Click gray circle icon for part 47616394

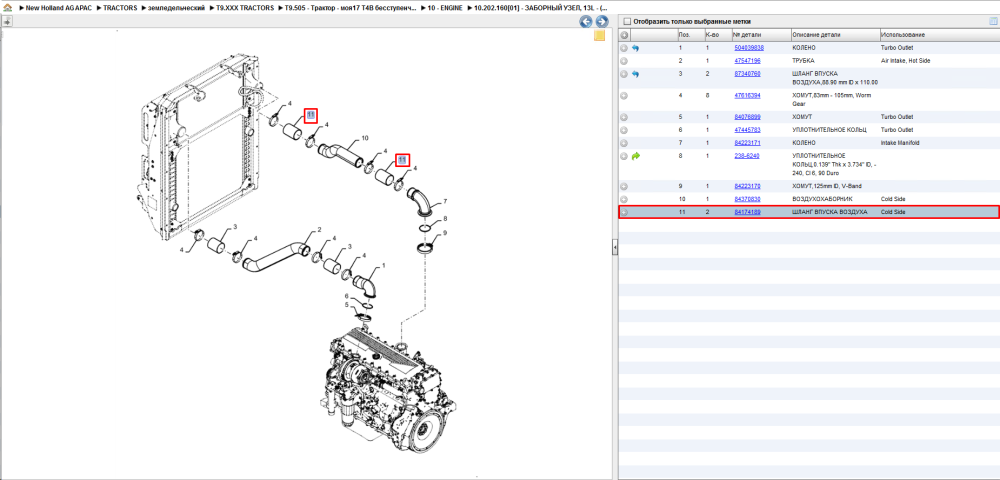pos(624,96)
